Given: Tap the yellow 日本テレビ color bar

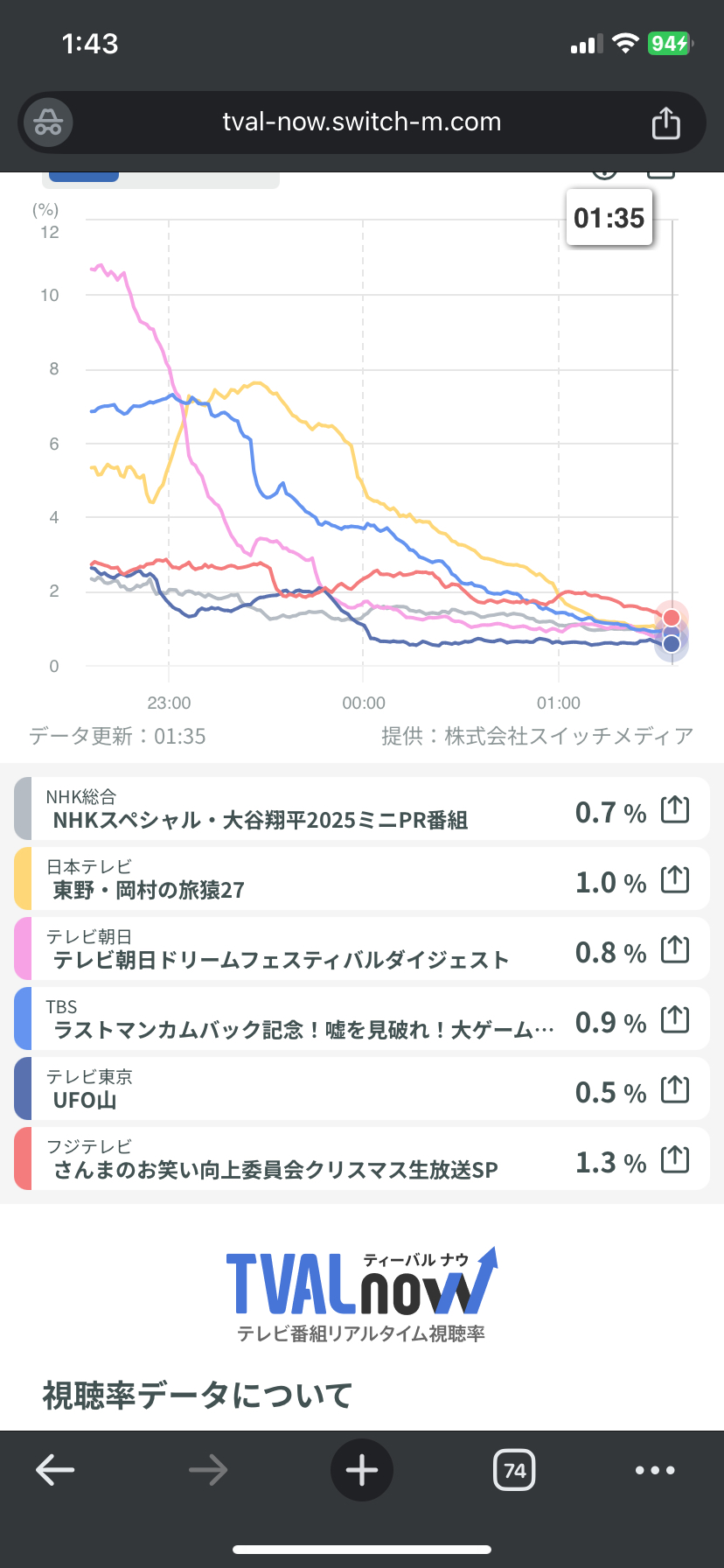Looking at the screenshot, I should tap(23, 878).
